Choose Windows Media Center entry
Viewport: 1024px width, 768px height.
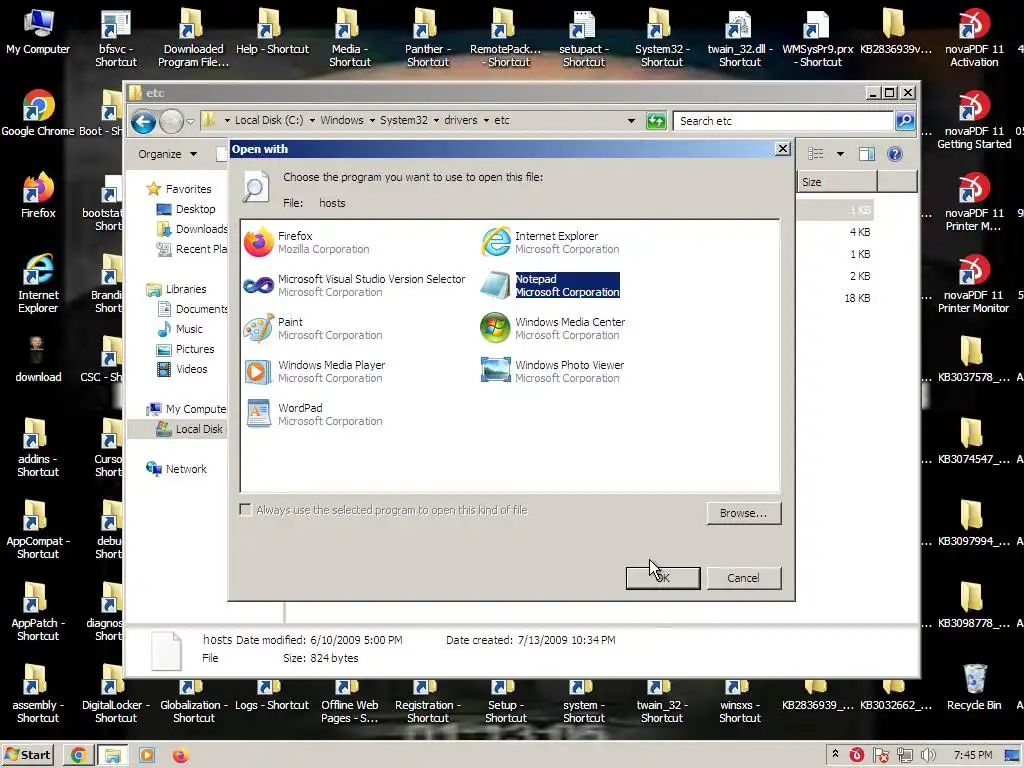click(553, 328)
